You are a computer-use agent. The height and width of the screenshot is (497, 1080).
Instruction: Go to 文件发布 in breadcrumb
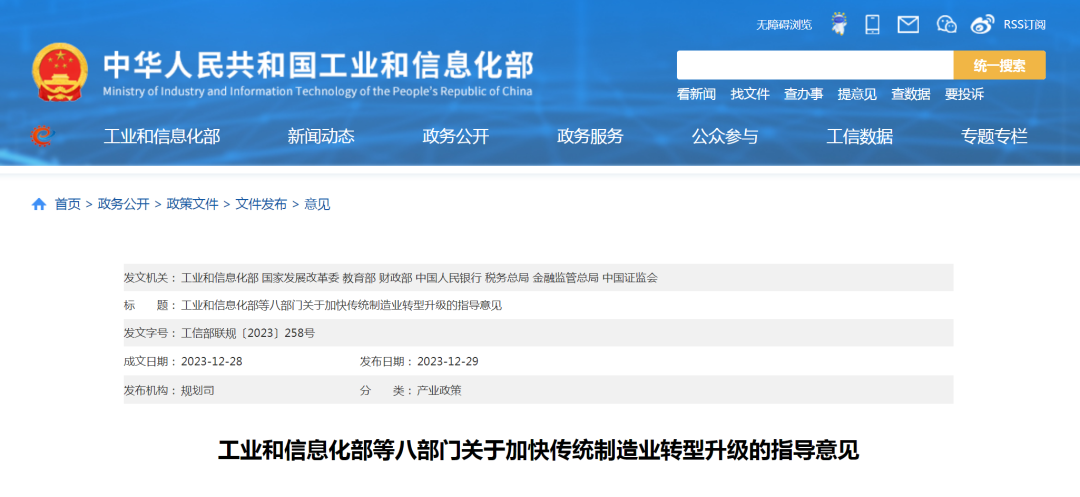click(261, 204)
